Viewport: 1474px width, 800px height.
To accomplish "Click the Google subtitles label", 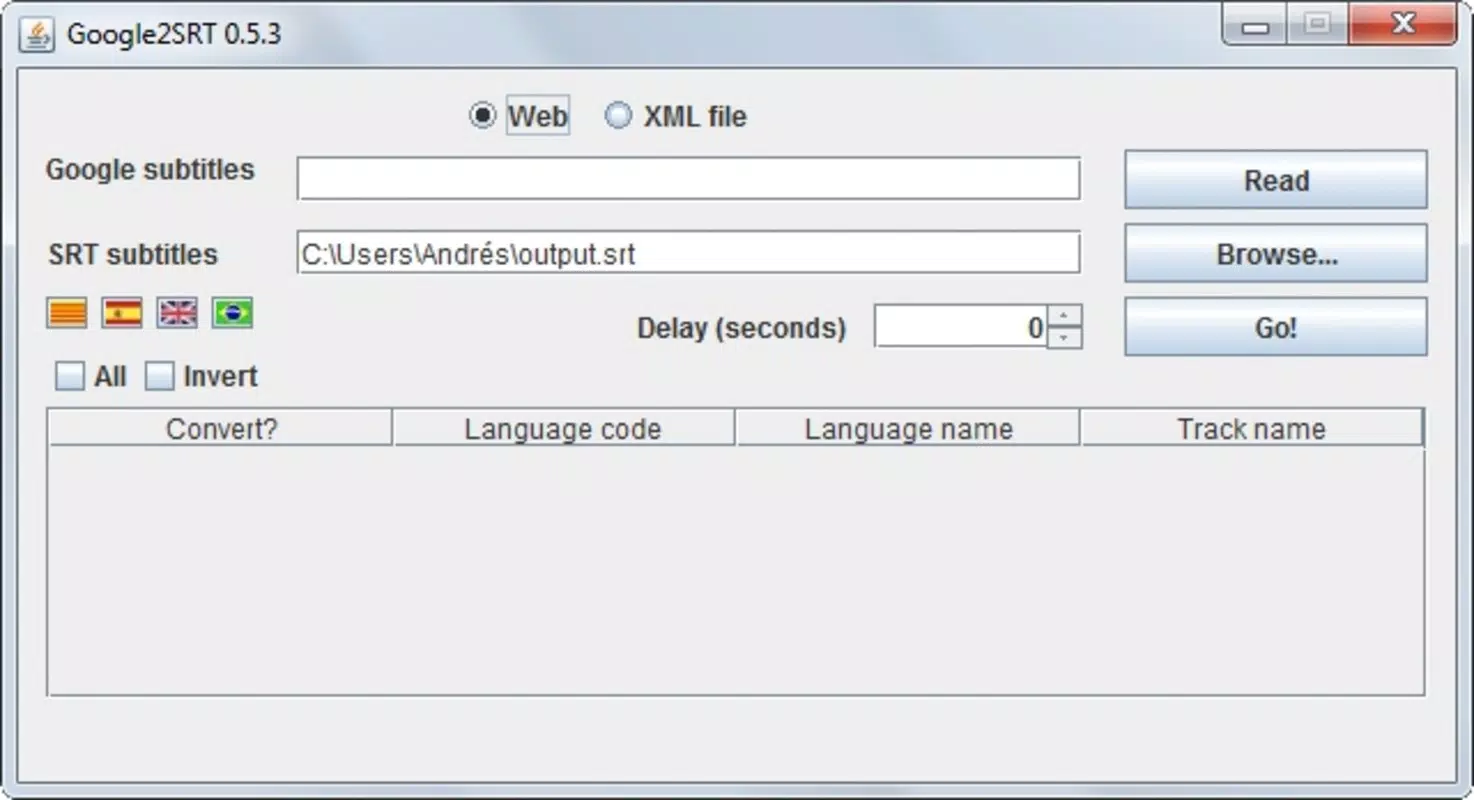I will 150,170.
